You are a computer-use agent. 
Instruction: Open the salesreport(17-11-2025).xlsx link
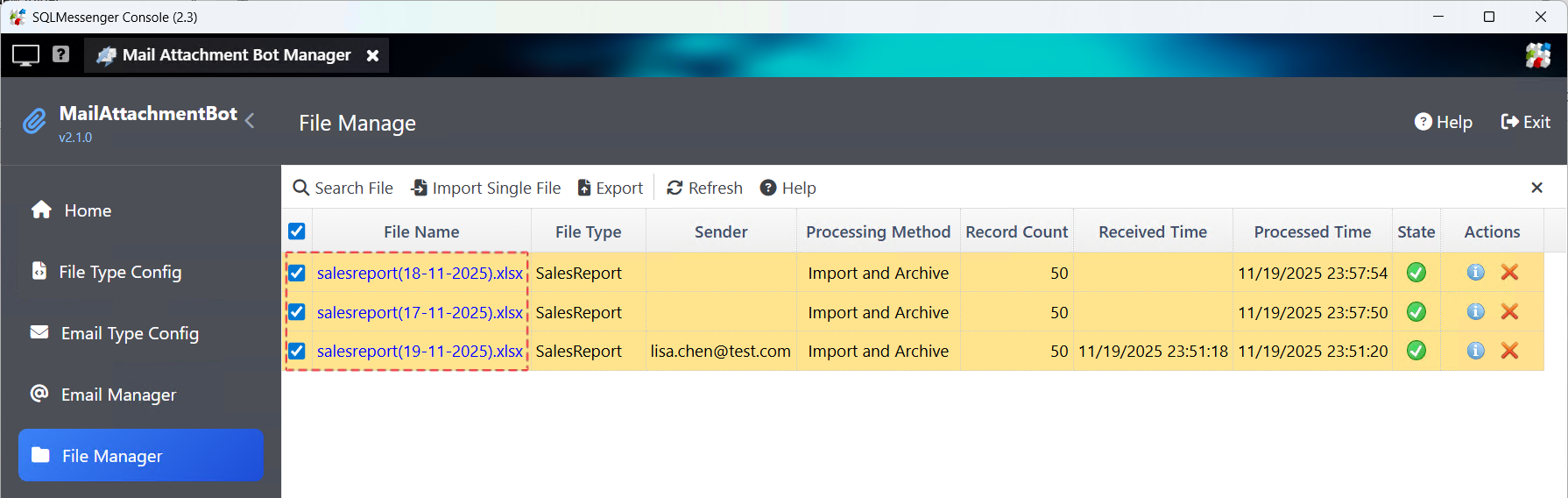[420, 312]
